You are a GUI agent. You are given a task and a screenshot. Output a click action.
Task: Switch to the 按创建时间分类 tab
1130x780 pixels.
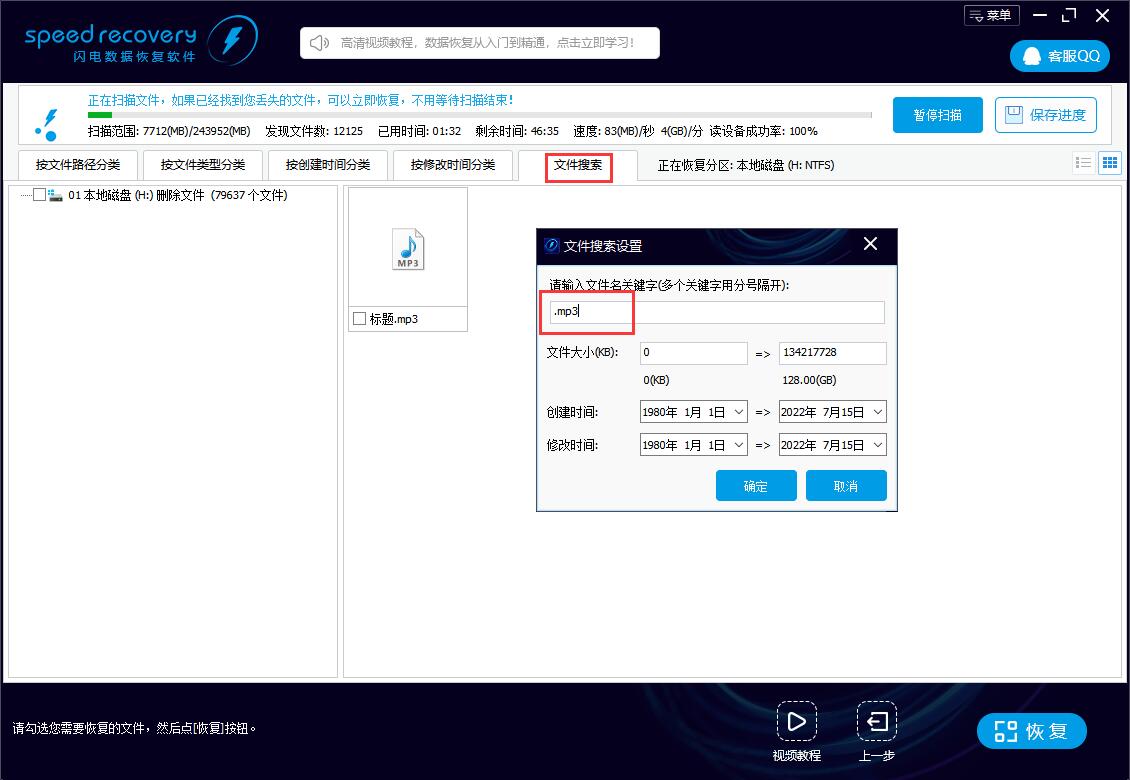click(x=328, y=165)
